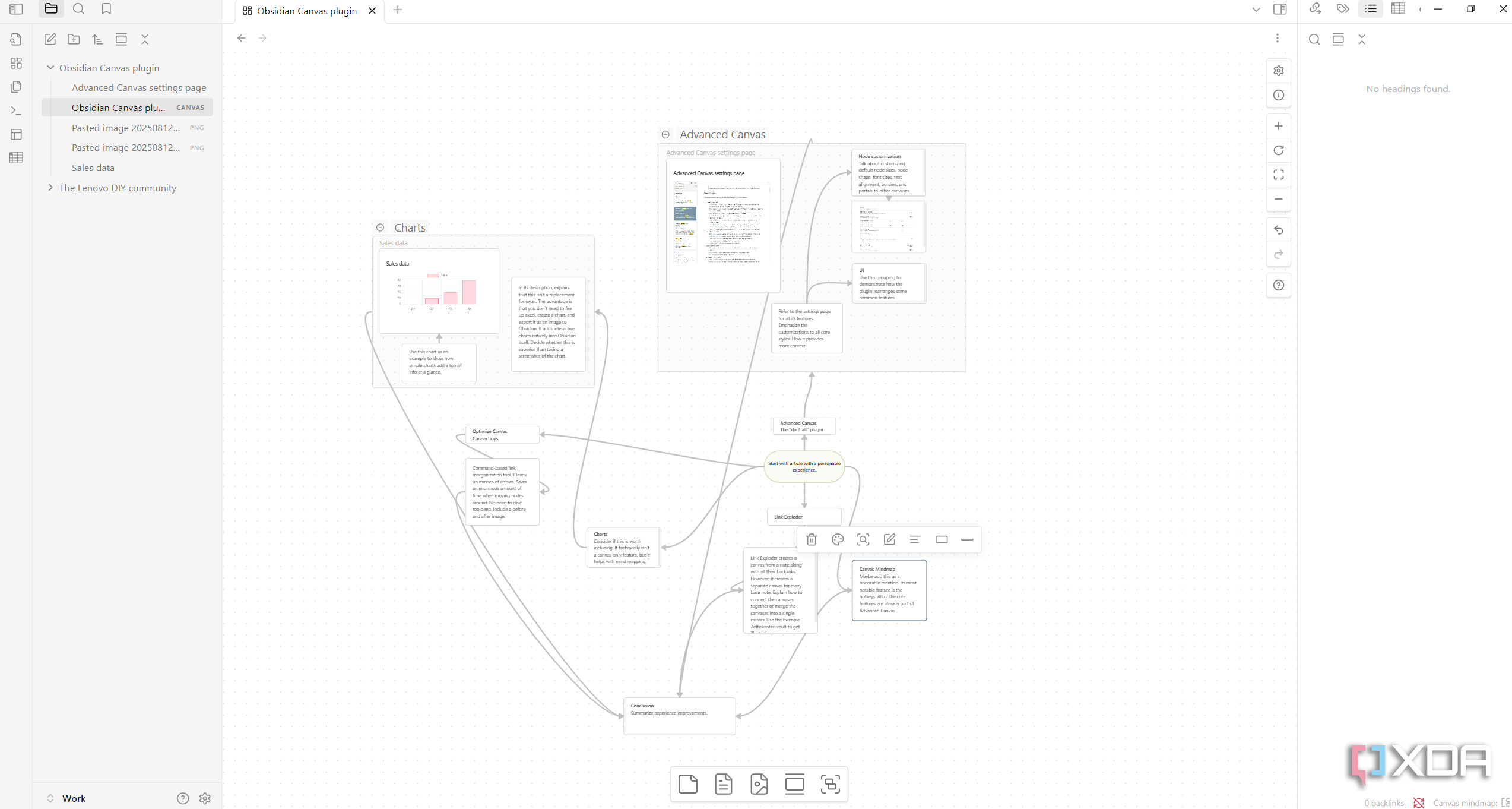Open the Outline tab in right sidebar
The image size is (1512, 809).
[x=1371, y=8]
